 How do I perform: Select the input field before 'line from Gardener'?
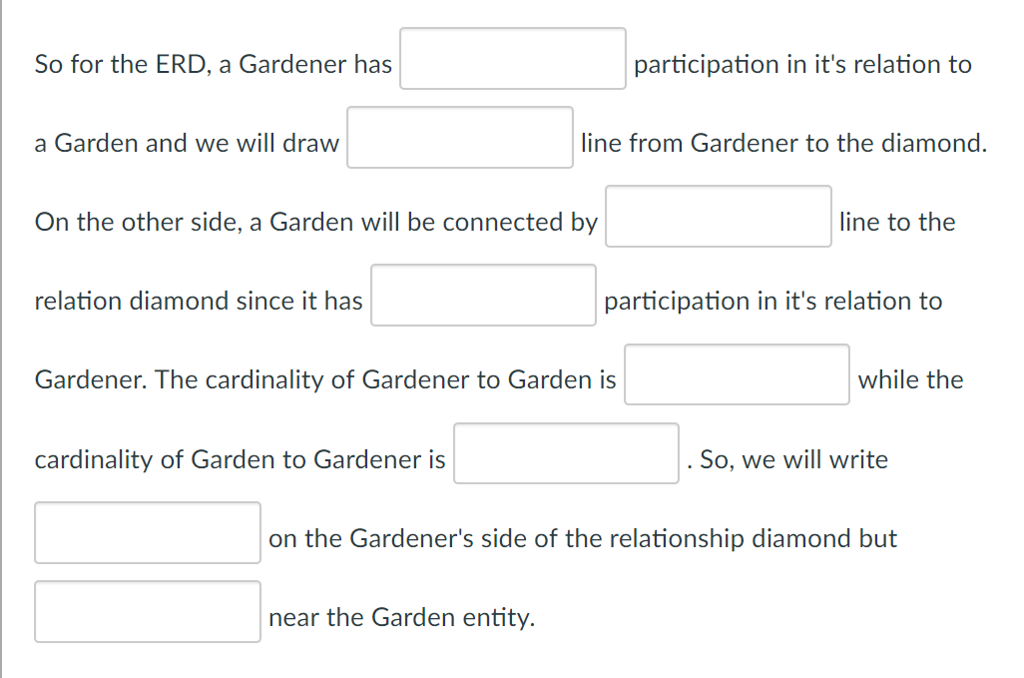tap(459, 137)
